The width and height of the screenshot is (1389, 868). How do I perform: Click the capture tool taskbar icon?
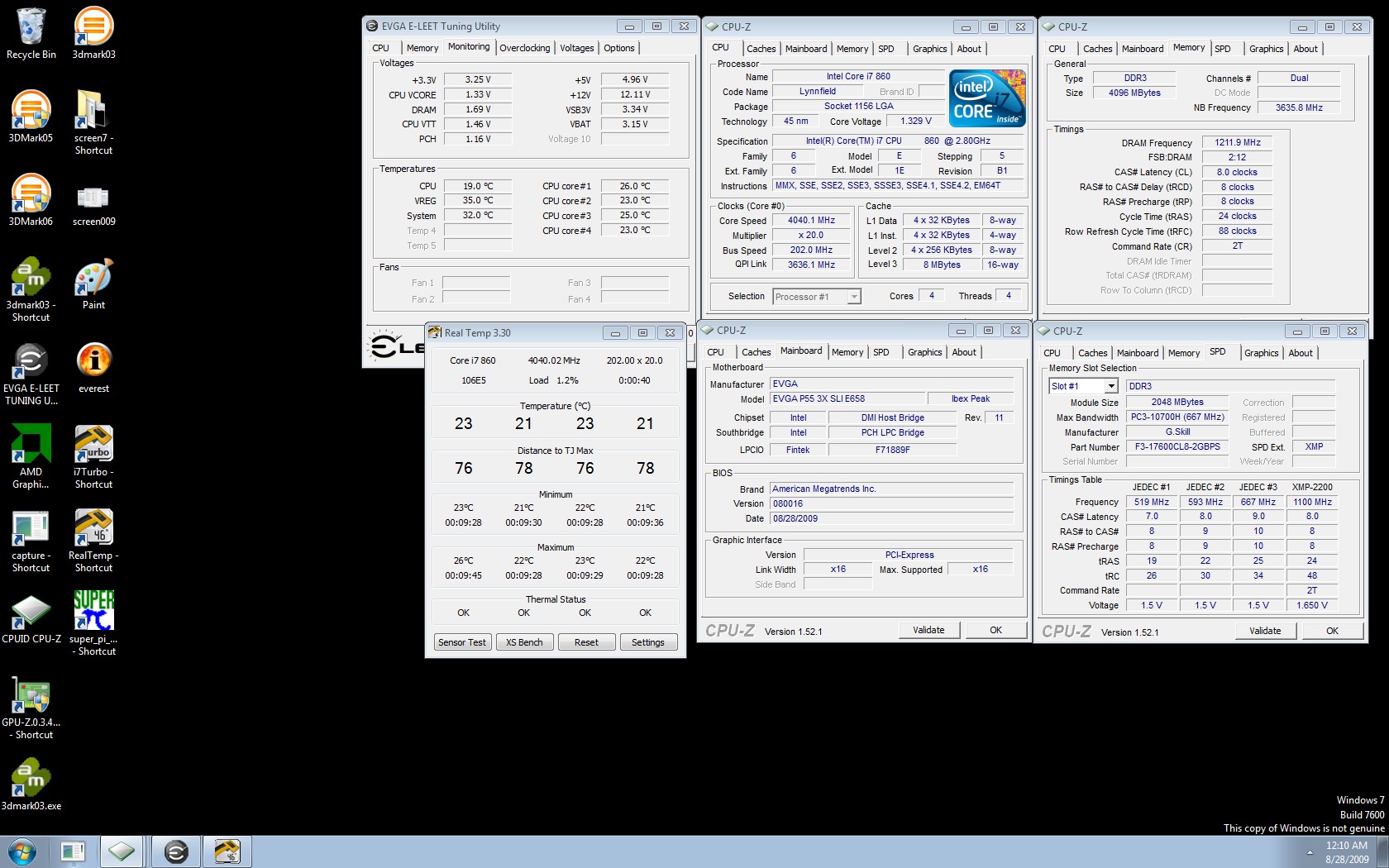tap(73, 851)
